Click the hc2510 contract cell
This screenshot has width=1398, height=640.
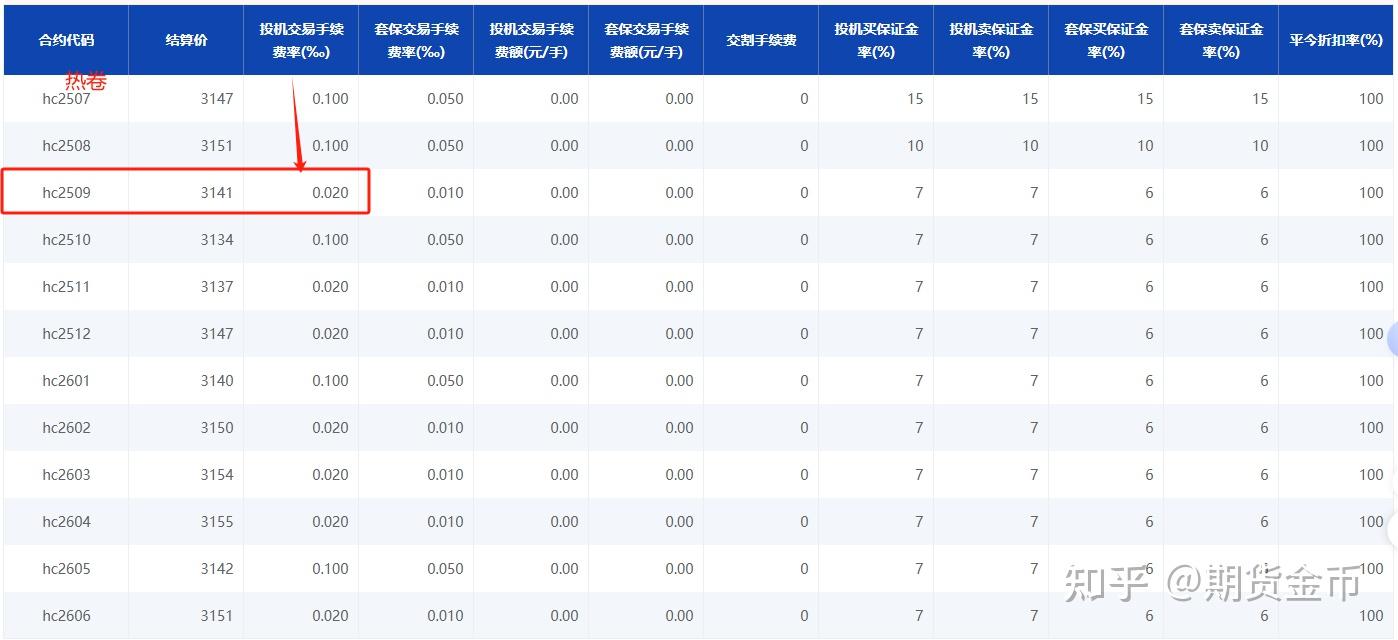click(66, 240)
